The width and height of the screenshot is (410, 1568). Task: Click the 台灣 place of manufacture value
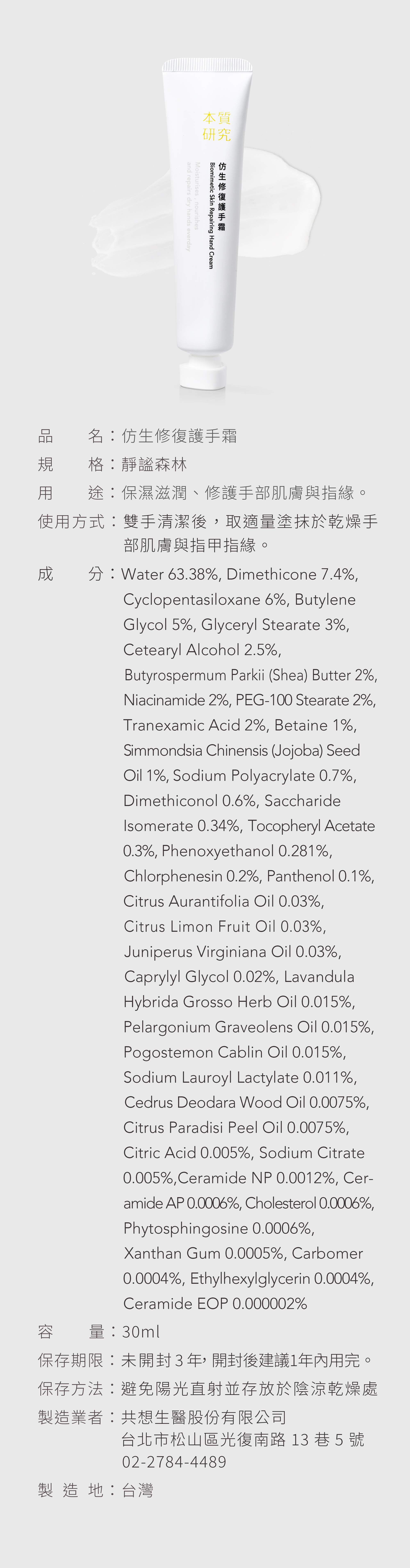[x=138, y=1490]
